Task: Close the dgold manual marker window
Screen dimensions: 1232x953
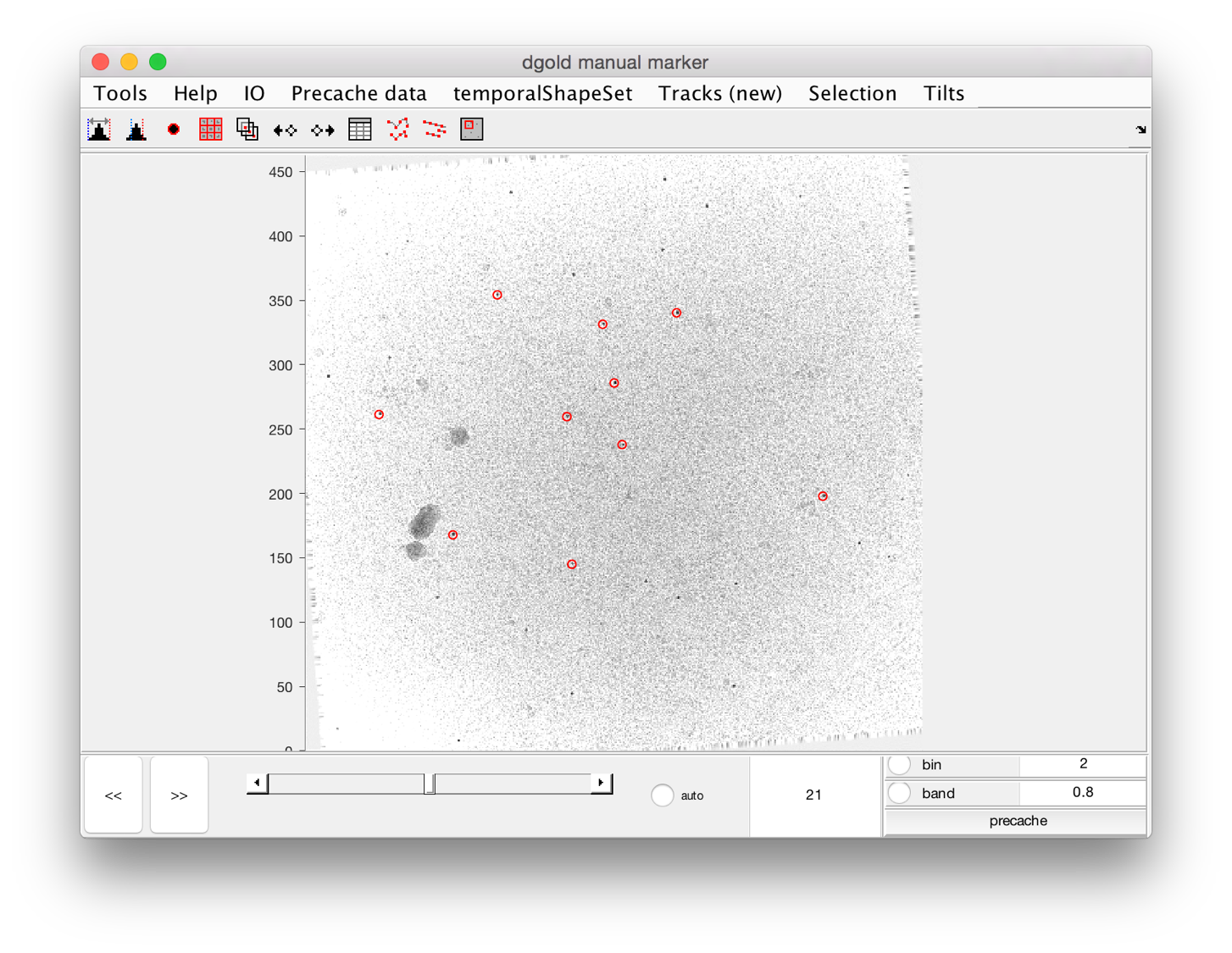Action: 101,62
